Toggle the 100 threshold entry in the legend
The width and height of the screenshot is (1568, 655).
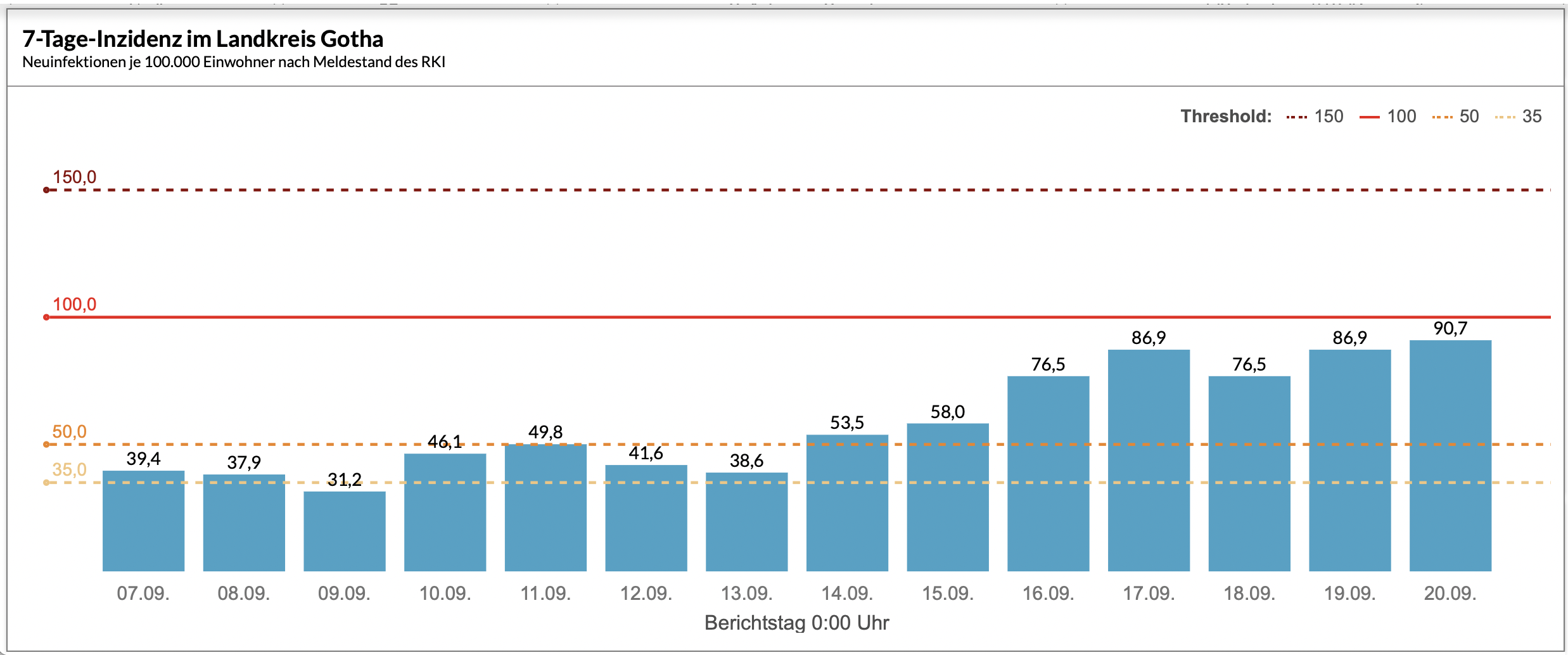[x=1387, y=117]
